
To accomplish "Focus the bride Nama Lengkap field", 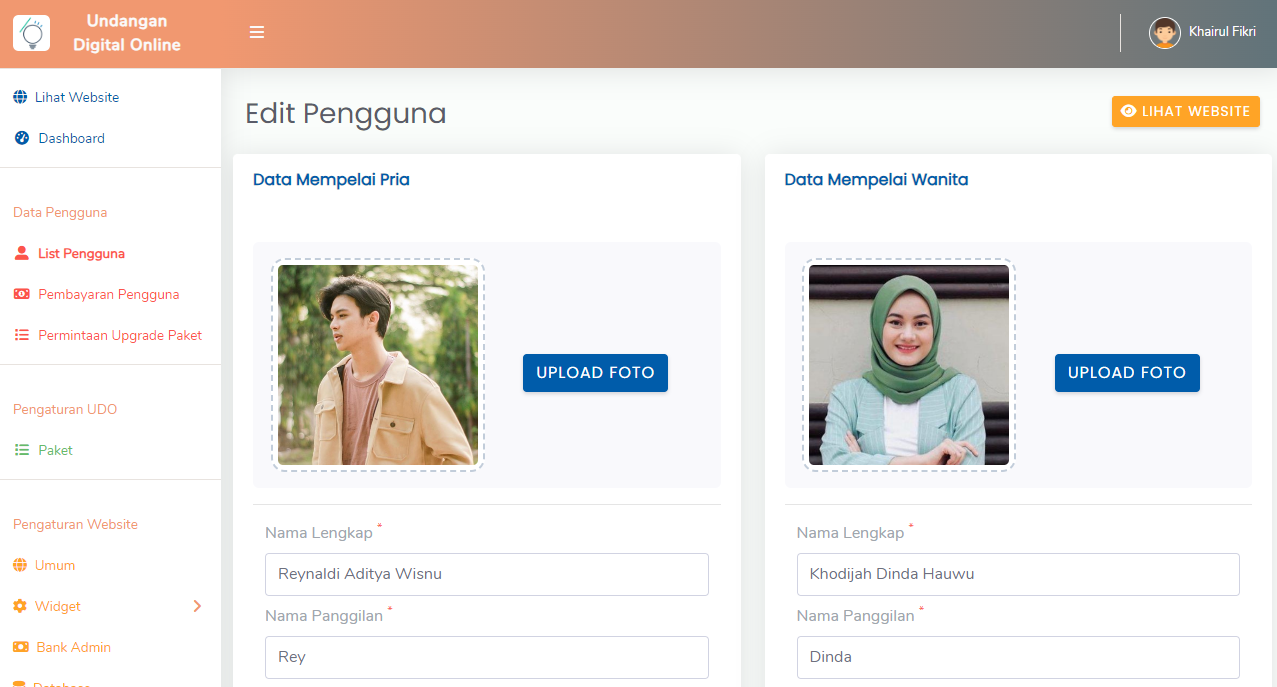I will coord(1018,574).
